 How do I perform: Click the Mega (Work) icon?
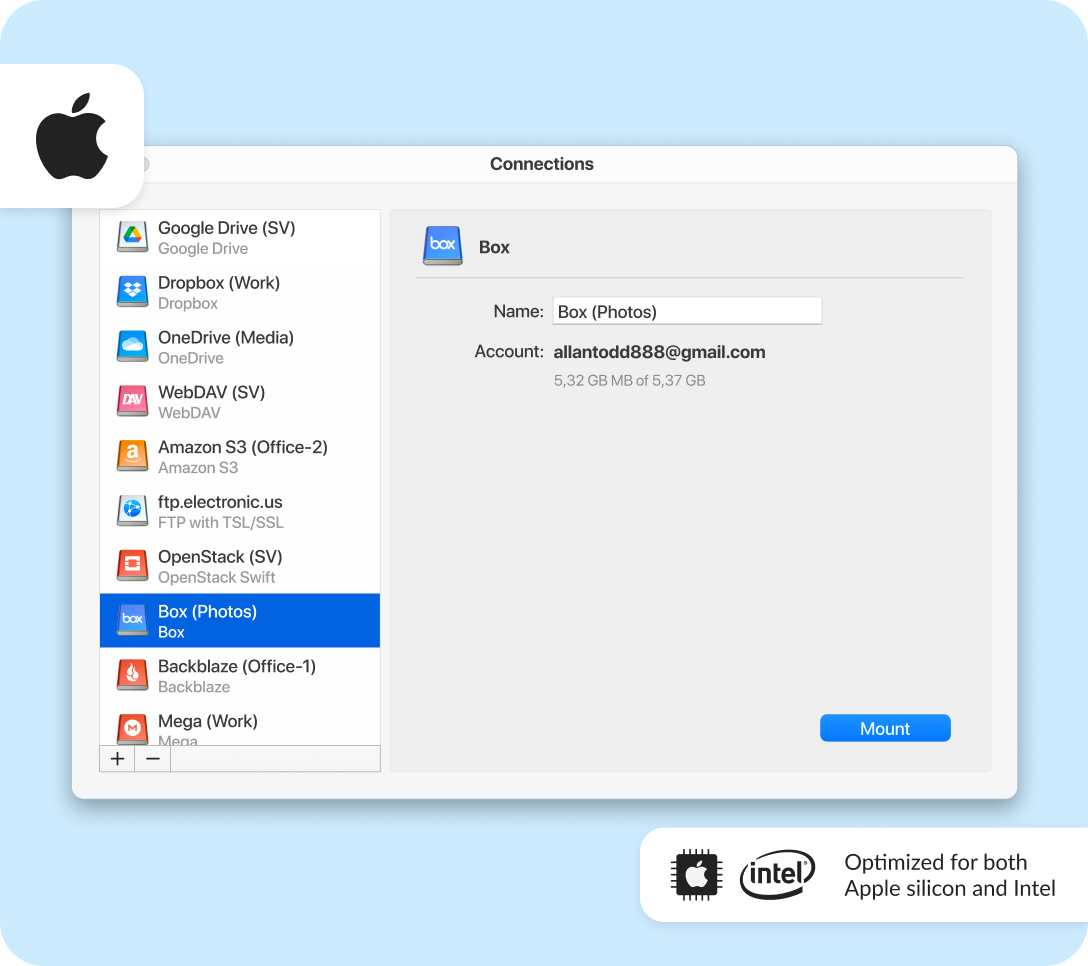(132, 728)
